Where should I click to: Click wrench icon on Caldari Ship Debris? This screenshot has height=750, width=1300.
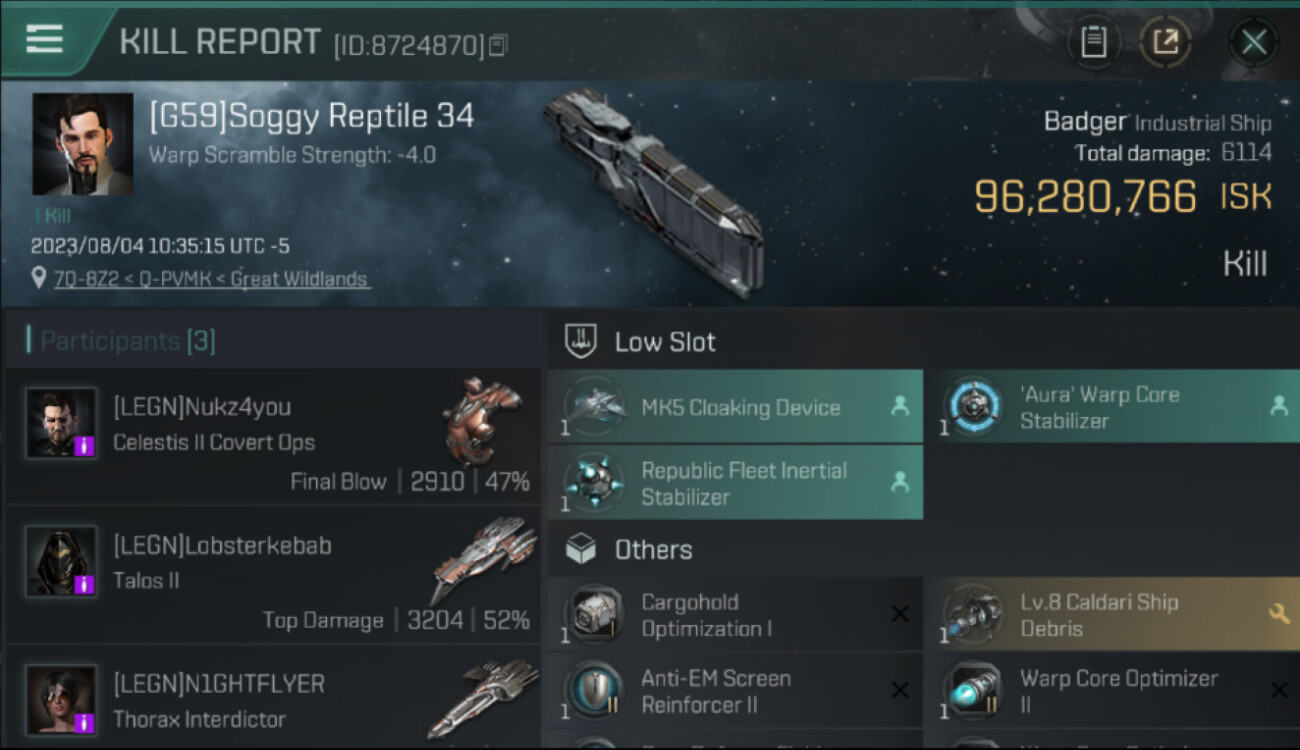1278,614
